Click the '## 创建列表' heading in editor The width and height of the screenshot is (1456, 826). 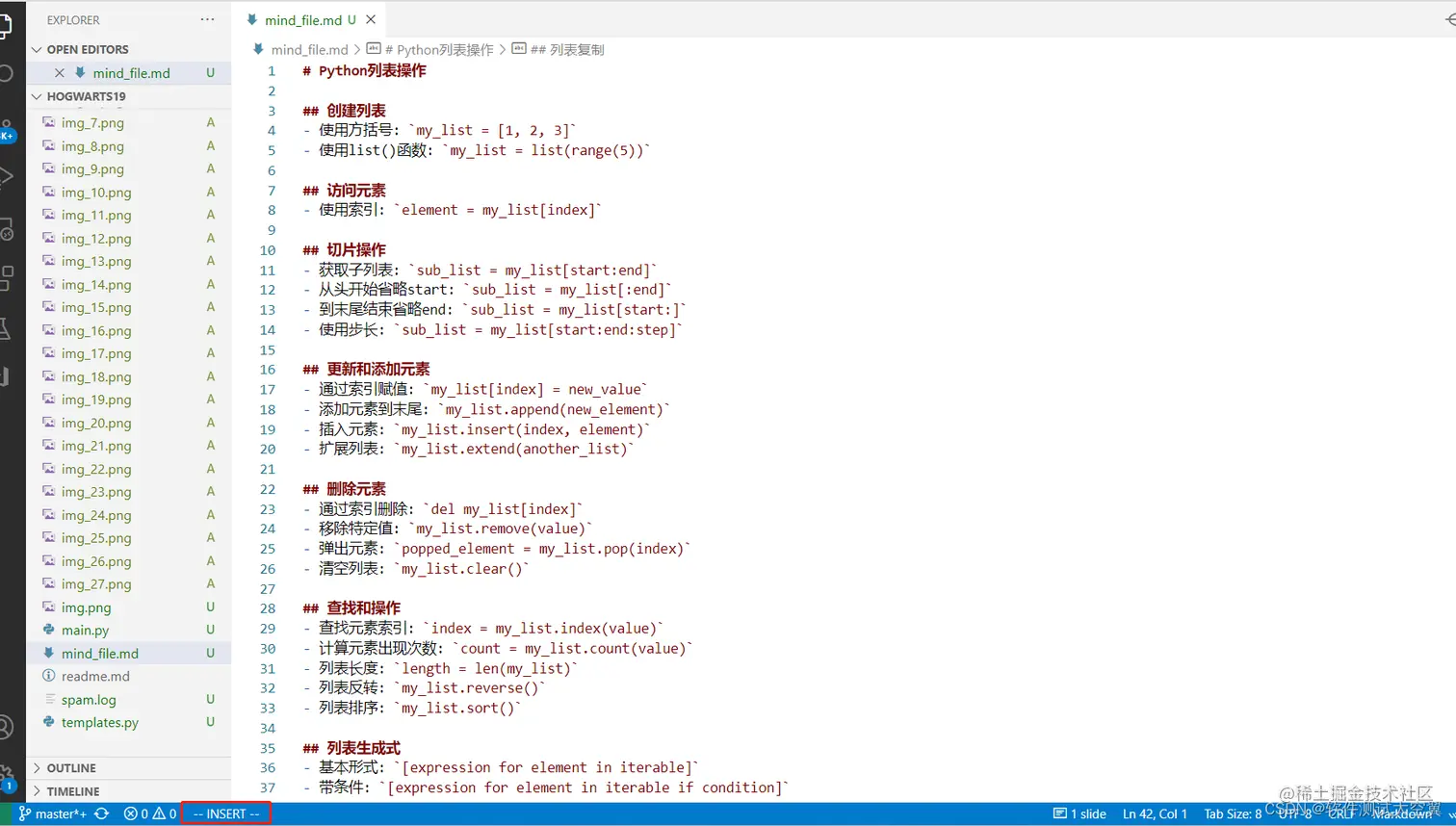point(345,111)
